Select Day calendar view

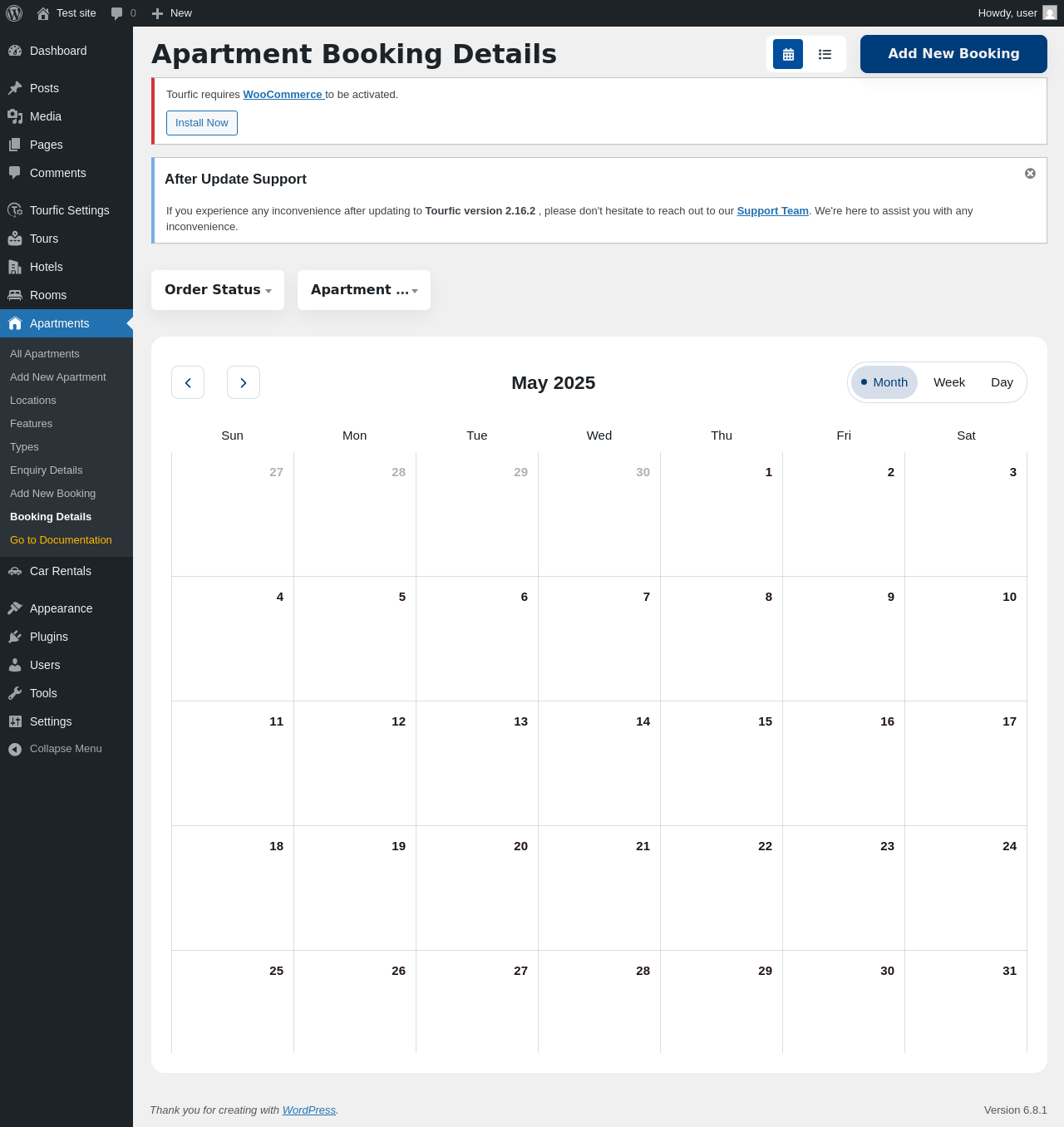click(1002, 382)
